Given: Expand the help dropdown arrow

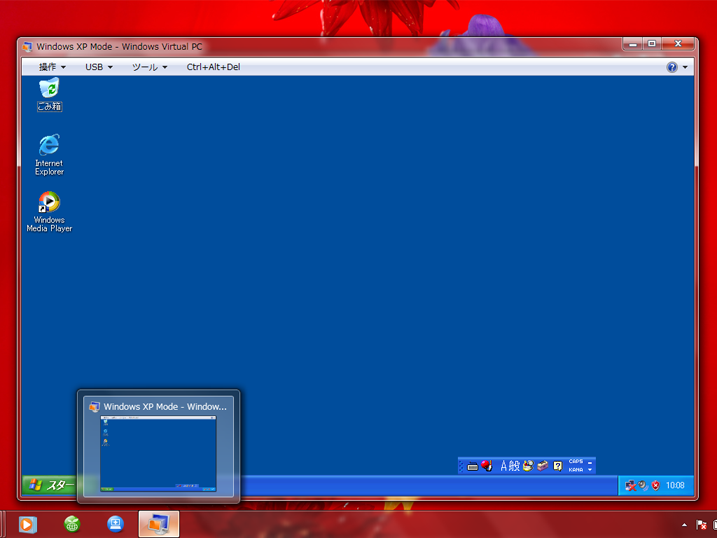Looking at the screenshot, I should [x=685, y=67].
